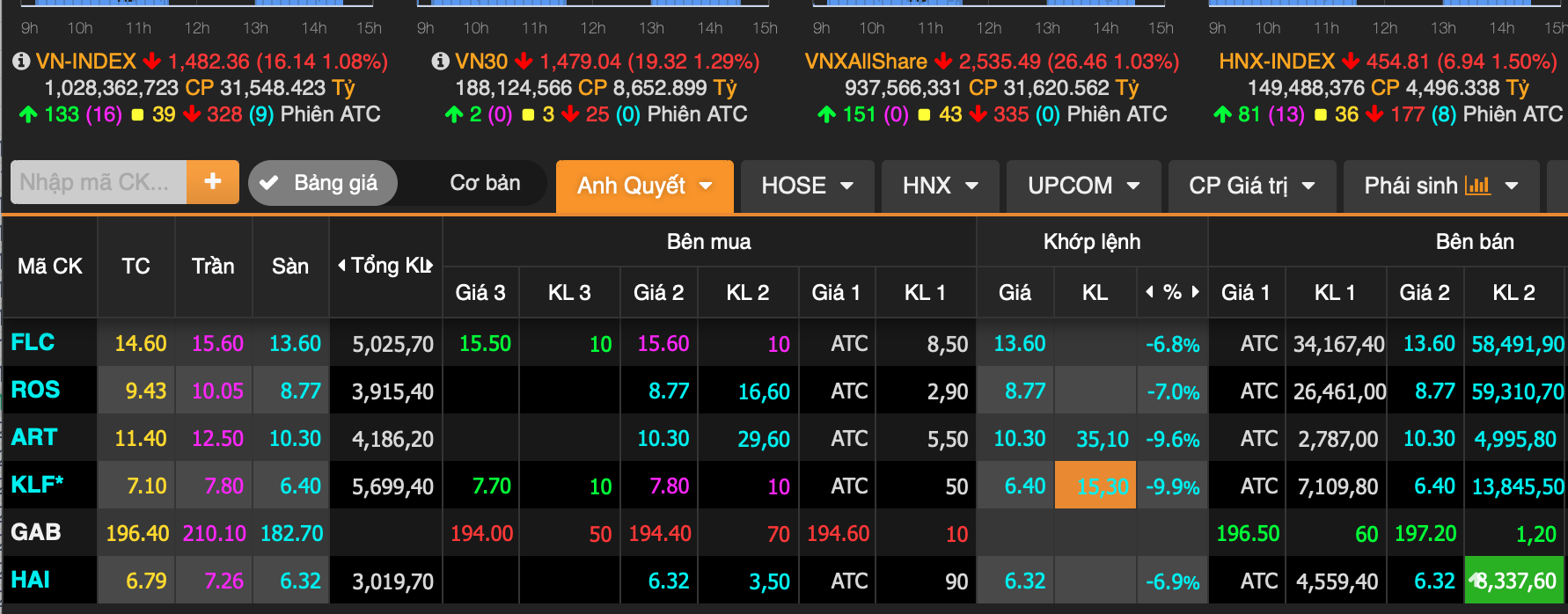1568x614 pixels.
Task: Expand the CP Giá trị dropdown
Action: 1251,186
